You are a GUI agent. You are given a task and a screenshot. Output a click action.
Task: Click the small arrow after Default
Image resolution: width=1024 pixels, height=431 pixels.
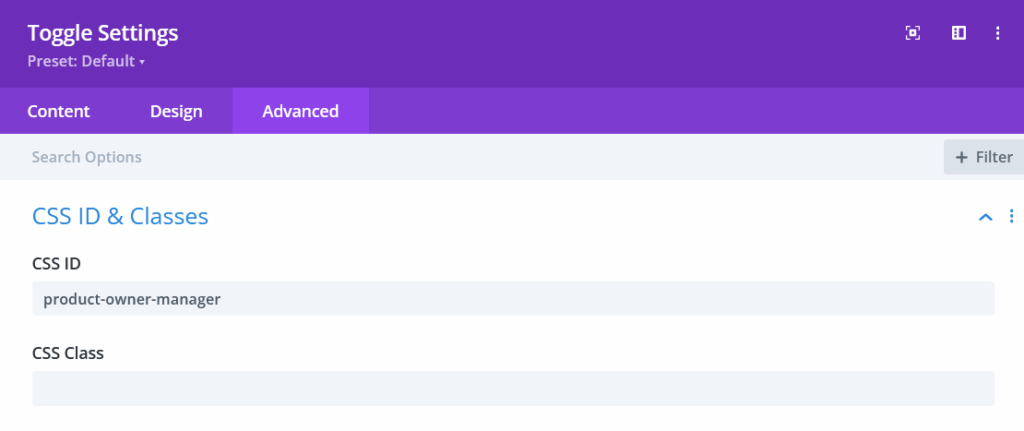(142, 62)
